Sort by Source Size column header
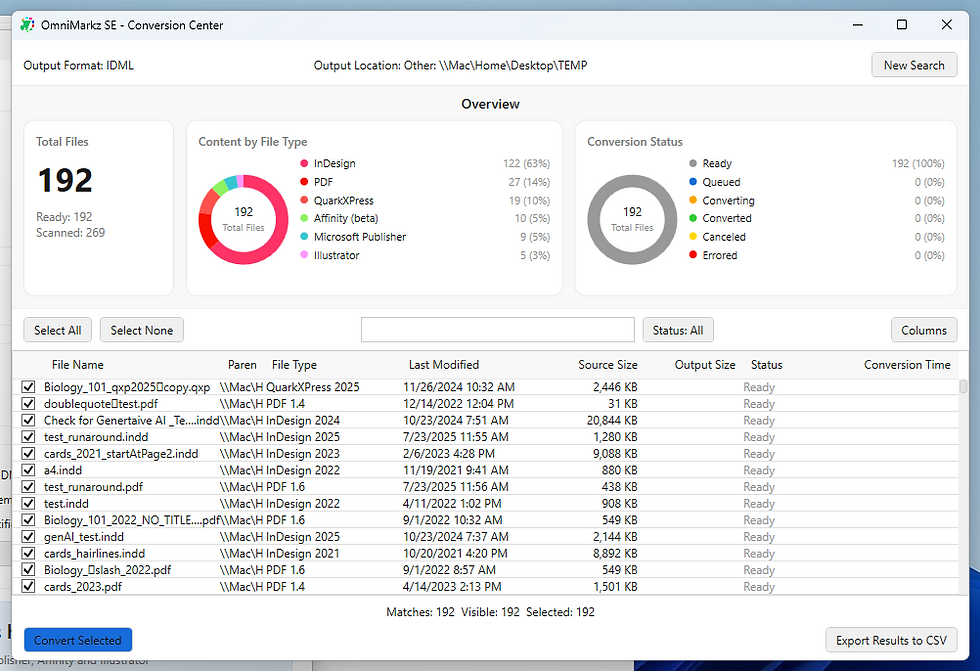The image size is (980, 671). 608,365
